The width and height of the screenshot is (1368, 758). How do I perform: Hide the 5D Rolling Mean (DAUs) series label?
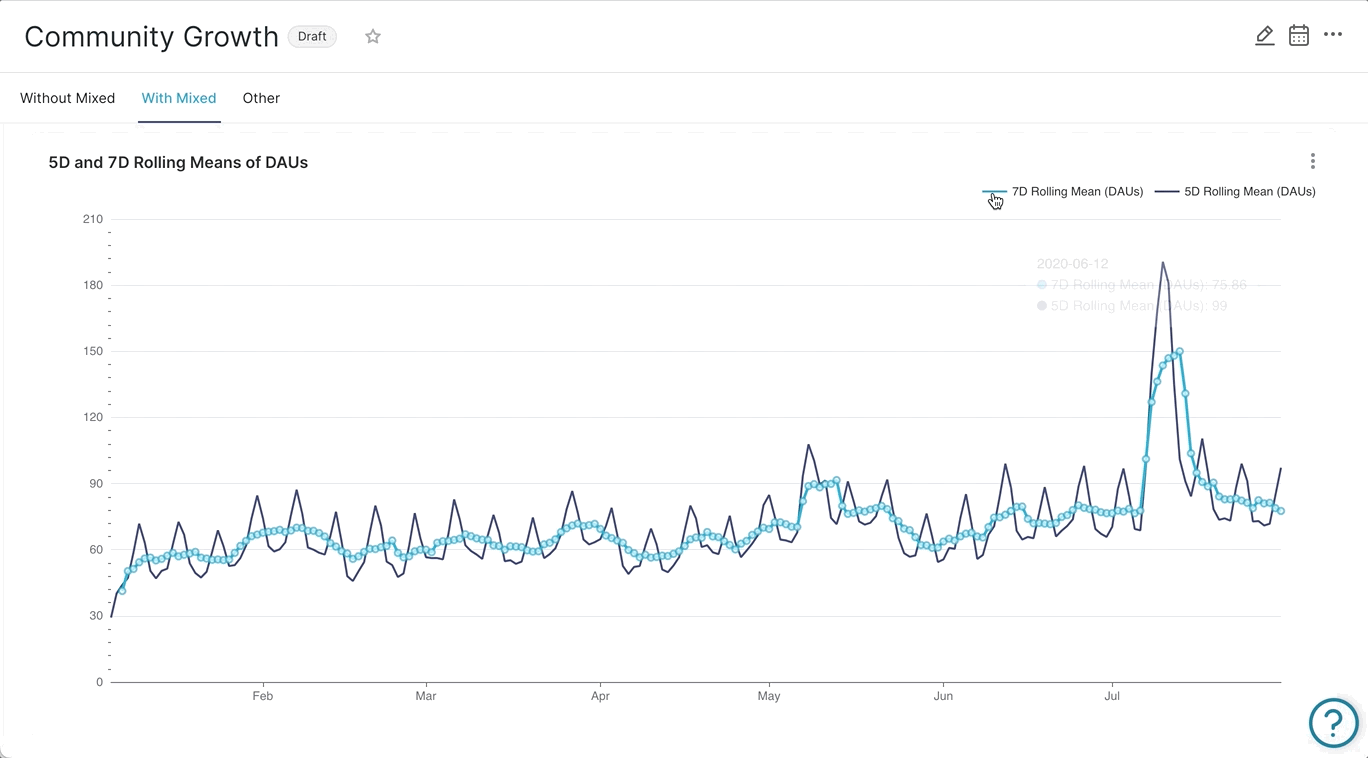point(1249,192)
